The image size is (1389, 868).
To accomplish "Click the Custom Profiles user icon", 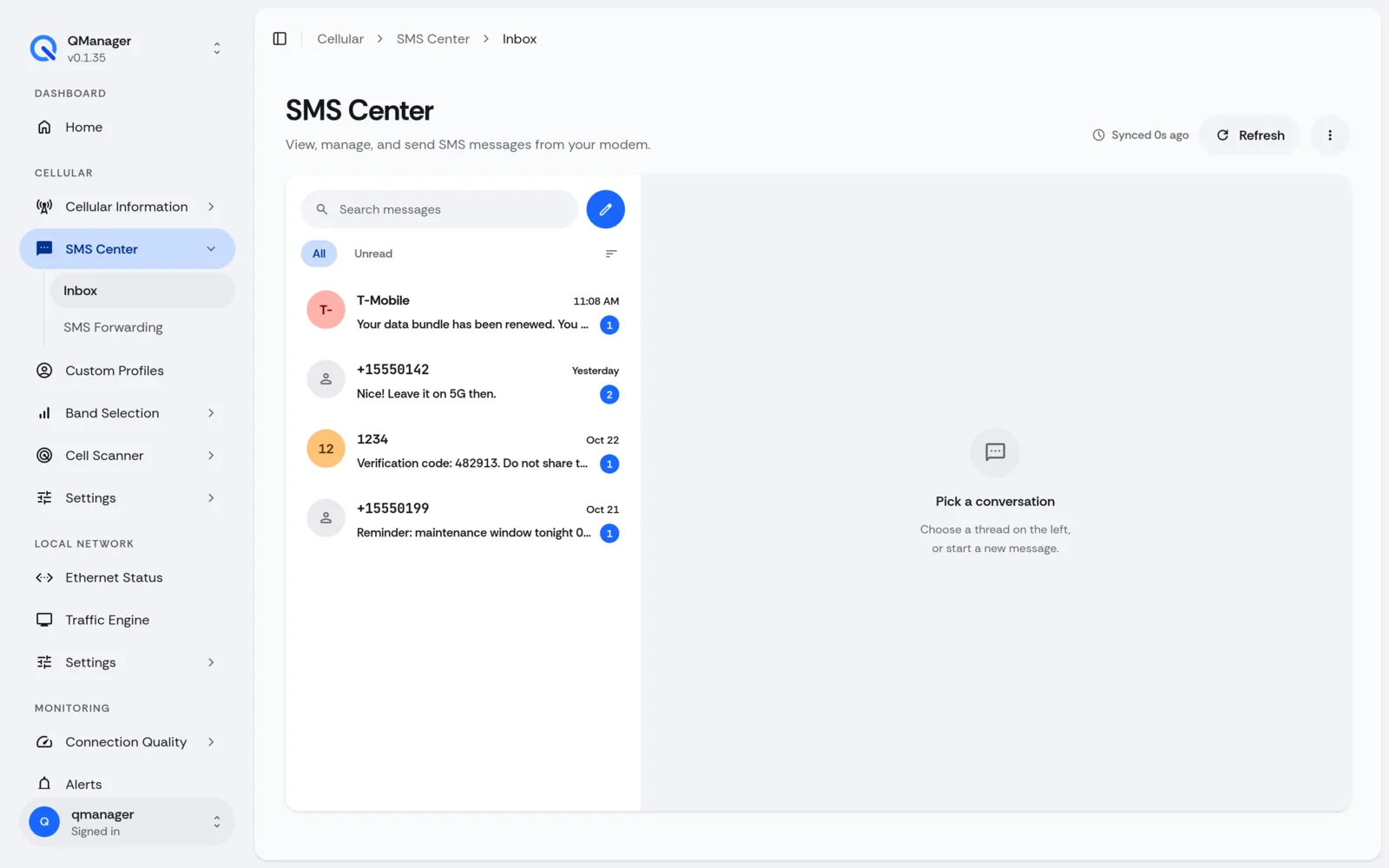I will tap(44, 371).
